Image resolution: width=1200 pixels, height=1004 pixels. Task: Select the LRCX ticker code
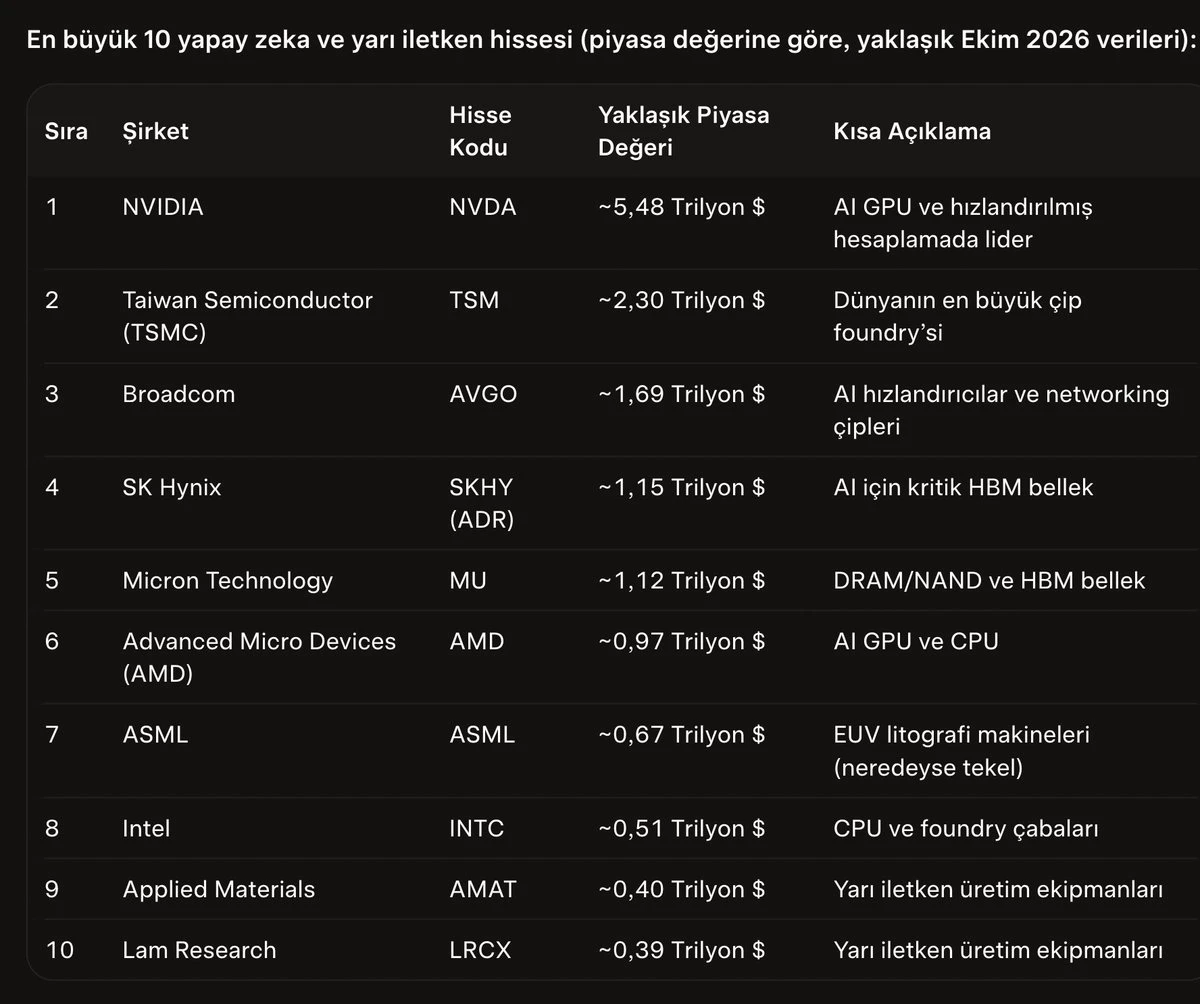[x=480, y=950]
